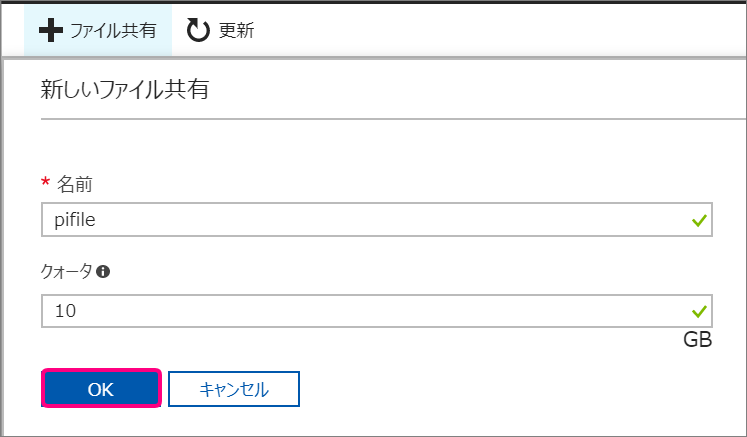Focus the クォータ number input box

(377, 311)
